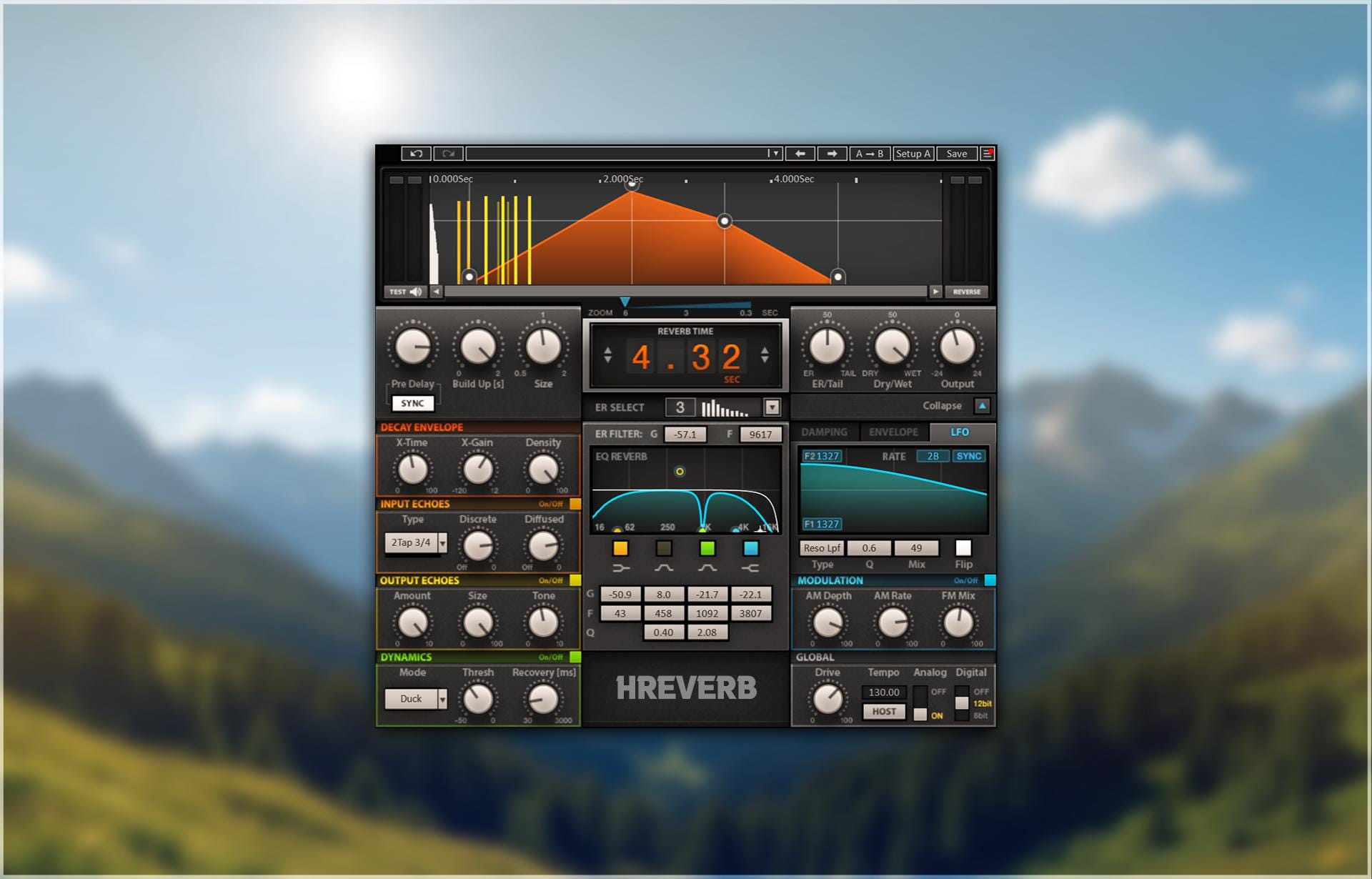Click the EQ frequency value 1092
This screenshot has height=879, width=1372.
(707, 613)
